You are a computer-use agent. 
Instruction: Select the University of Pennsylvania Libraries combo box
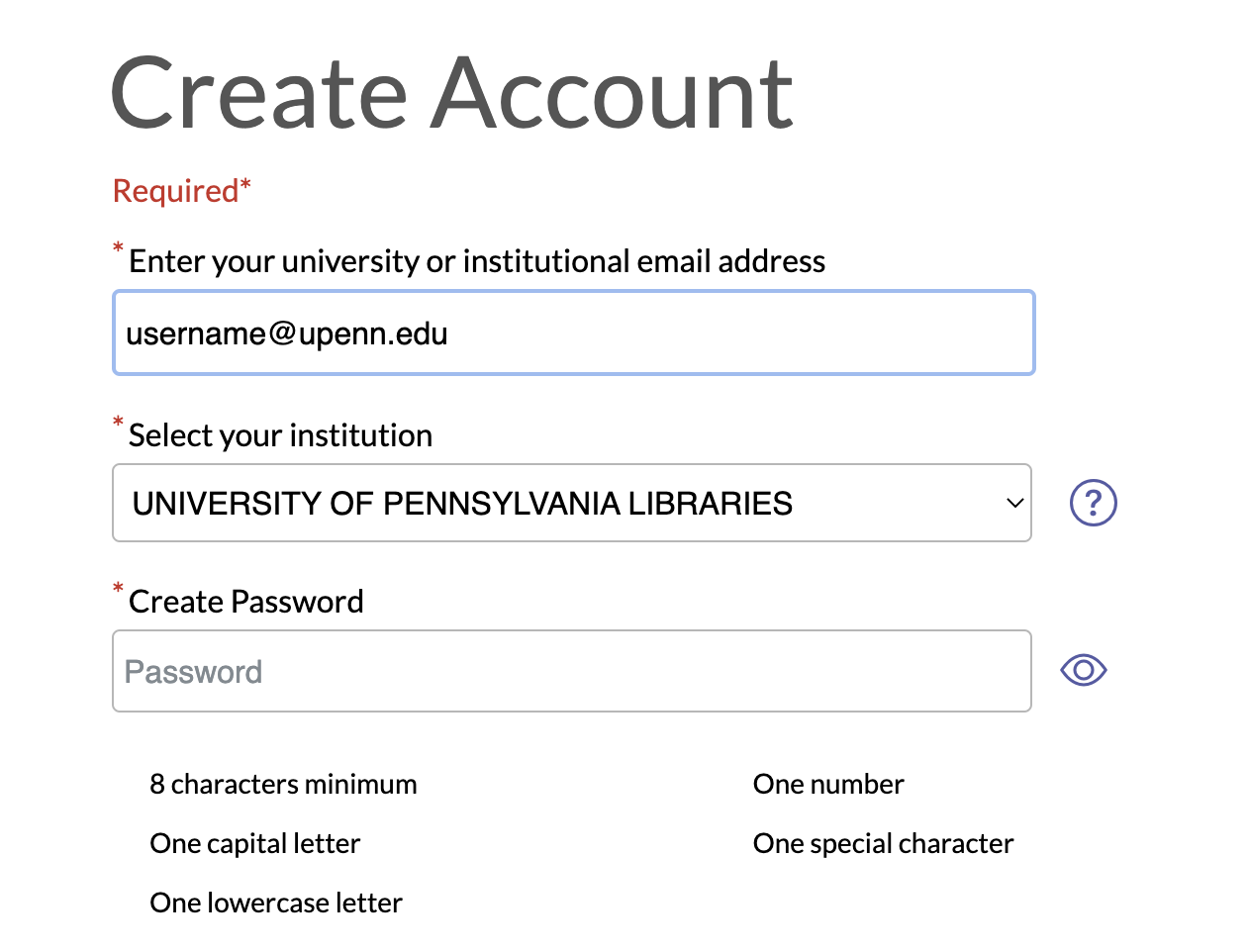572,503
